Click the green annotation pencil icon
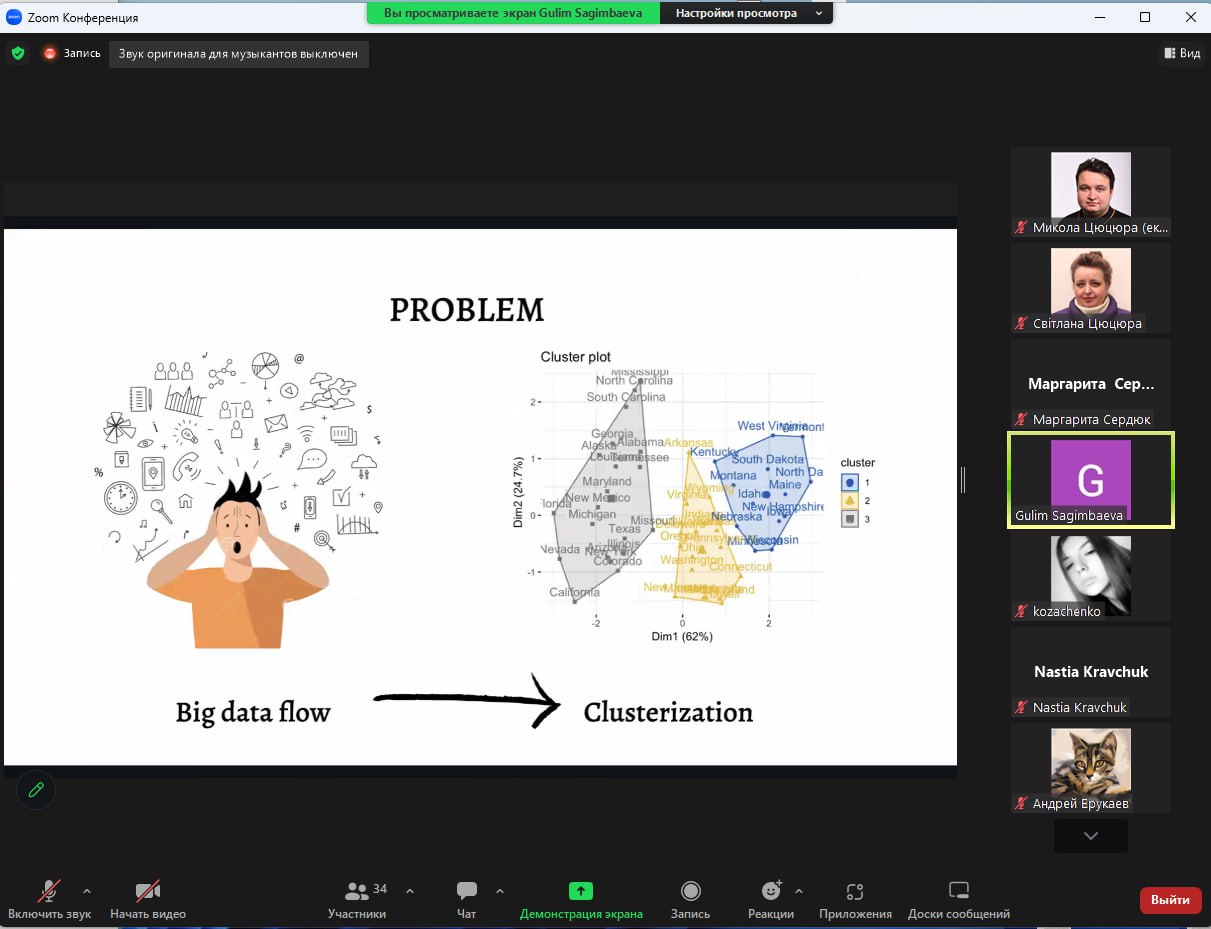Viewport: 1211px width, 929px height. click(36, 790)
